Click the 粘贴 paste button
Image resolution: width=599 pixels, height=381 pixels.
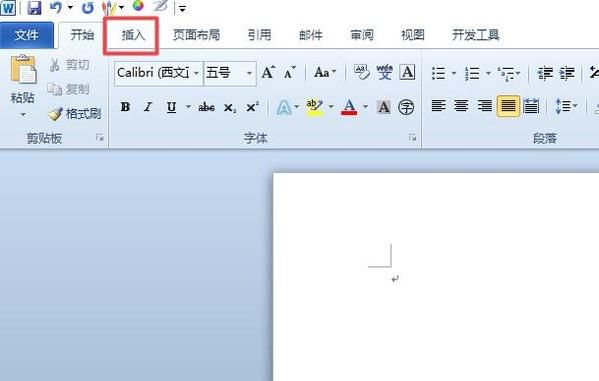tap(23, 78)
